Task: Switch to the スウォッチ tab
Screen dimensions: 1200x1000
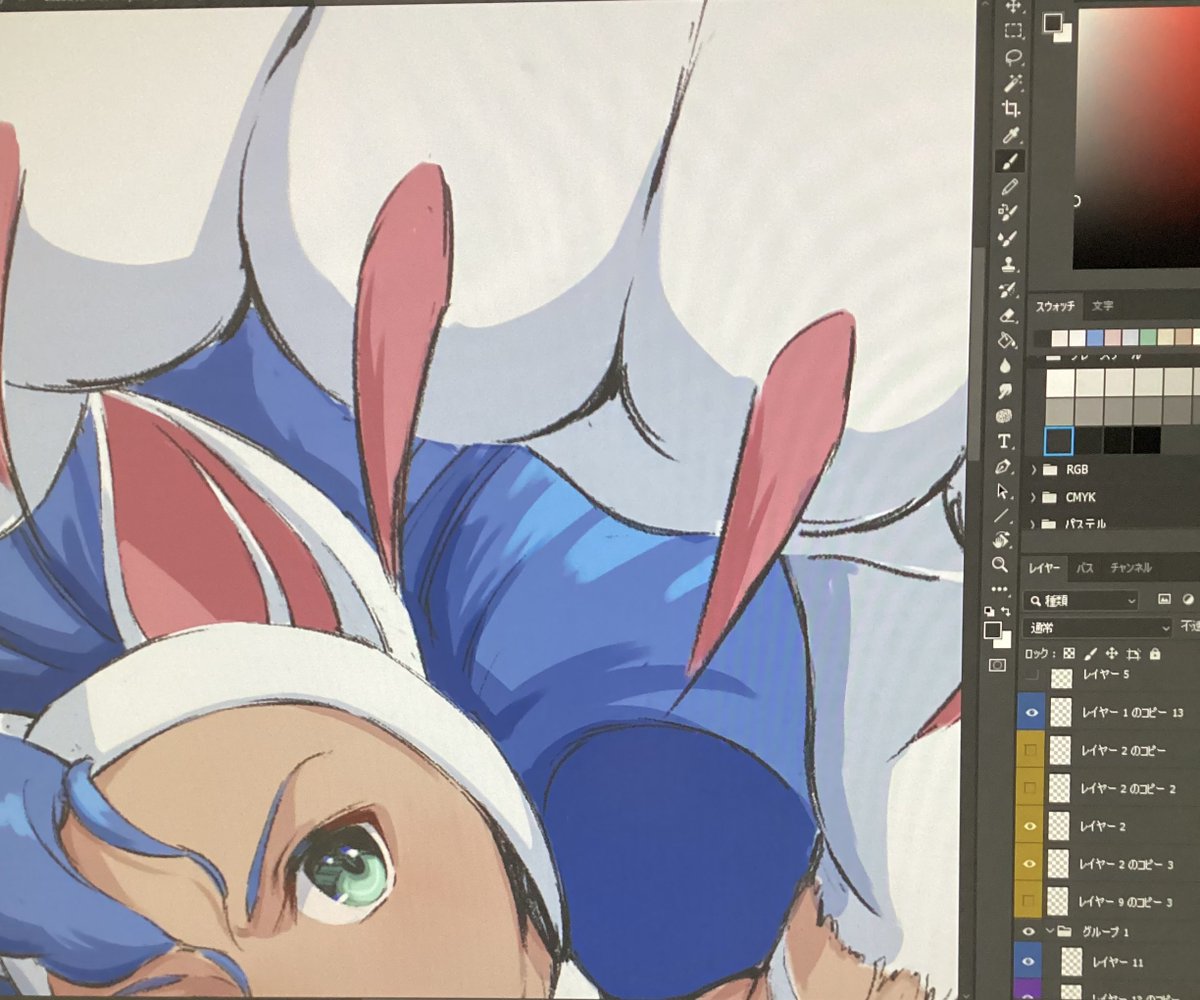Action: click(1055, 306)
